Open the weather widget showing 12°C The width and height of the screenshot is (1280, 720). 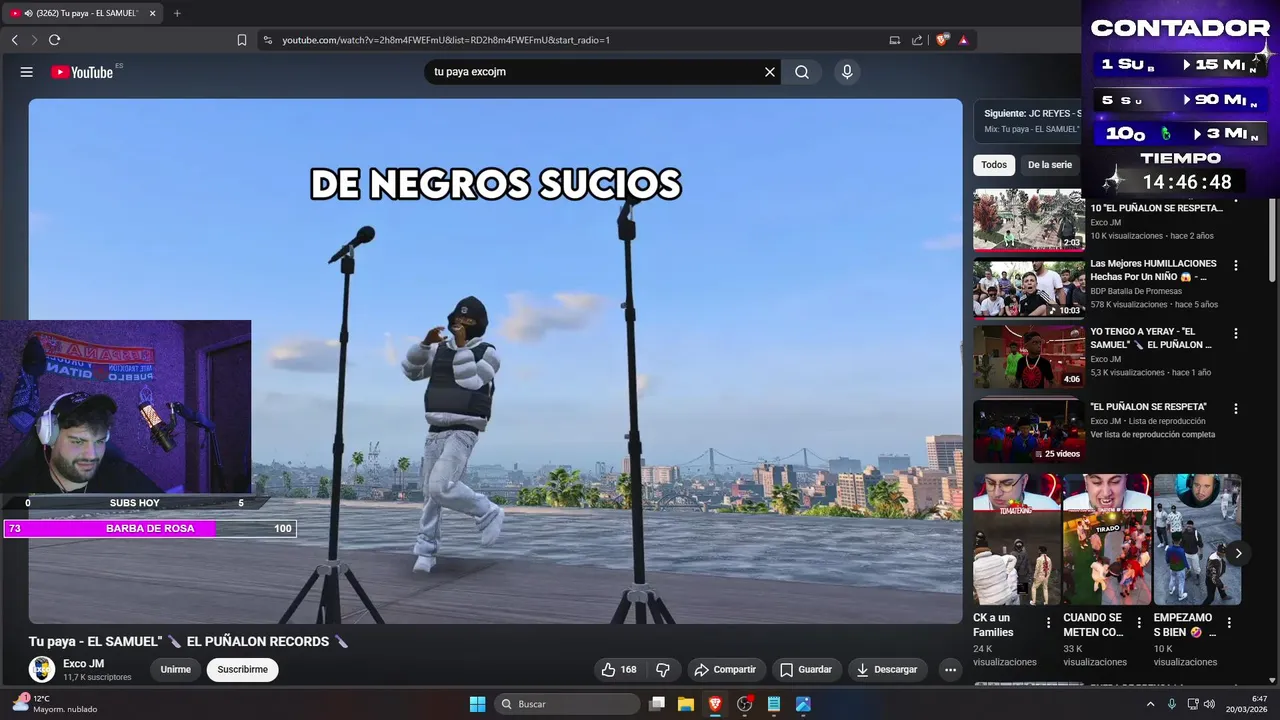[x=54, y=704]
